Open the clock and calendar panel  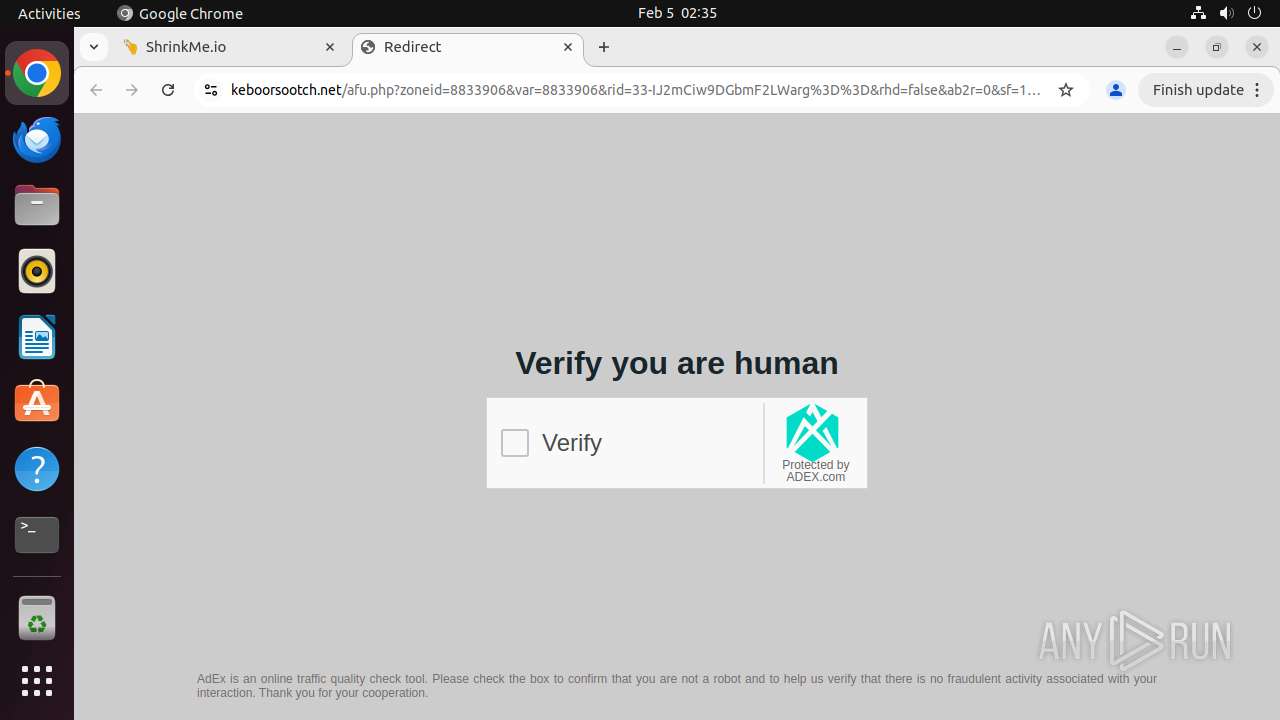tap(677, 13)
